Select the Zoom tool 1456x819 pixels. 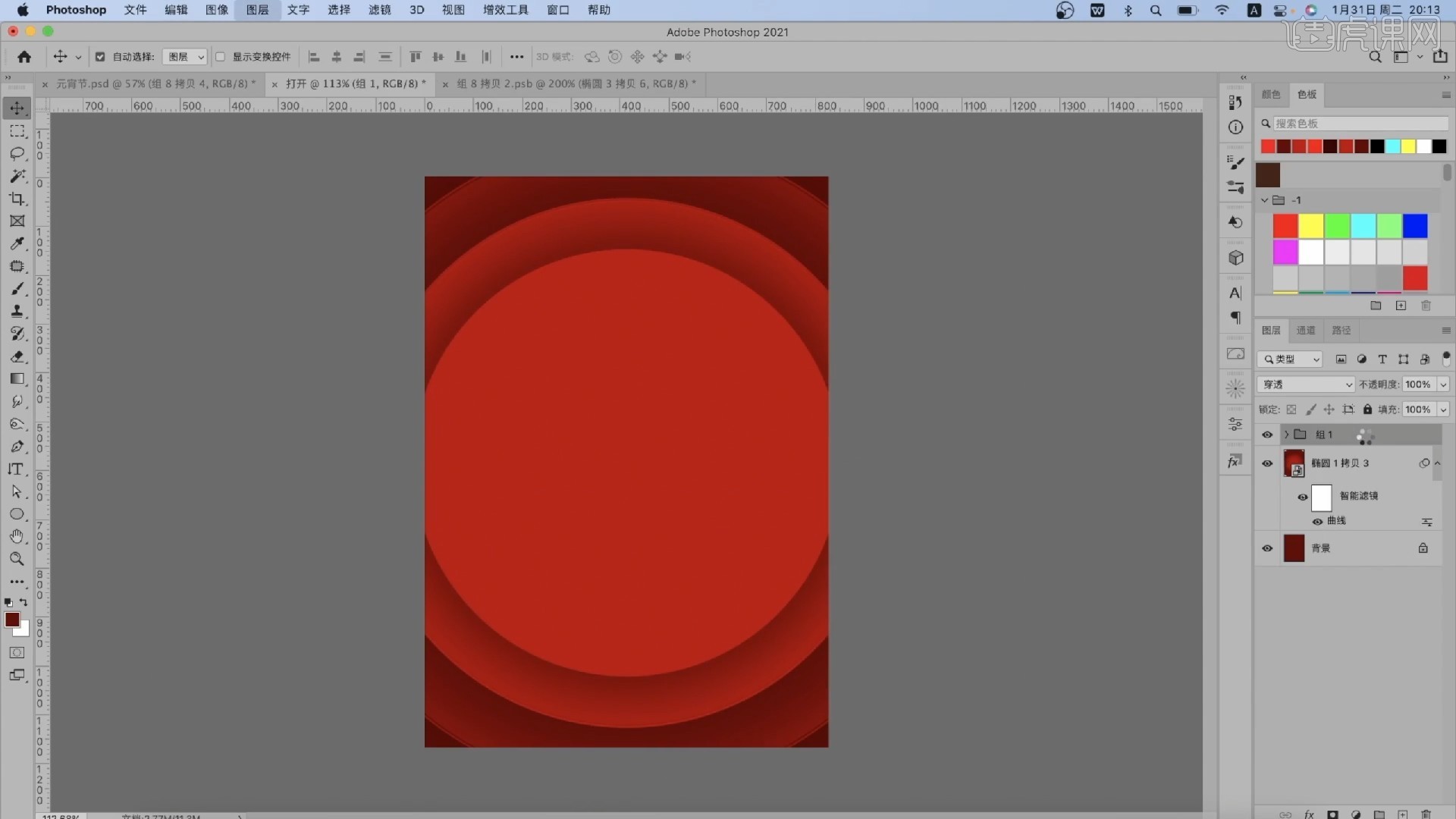coord(17,559)
